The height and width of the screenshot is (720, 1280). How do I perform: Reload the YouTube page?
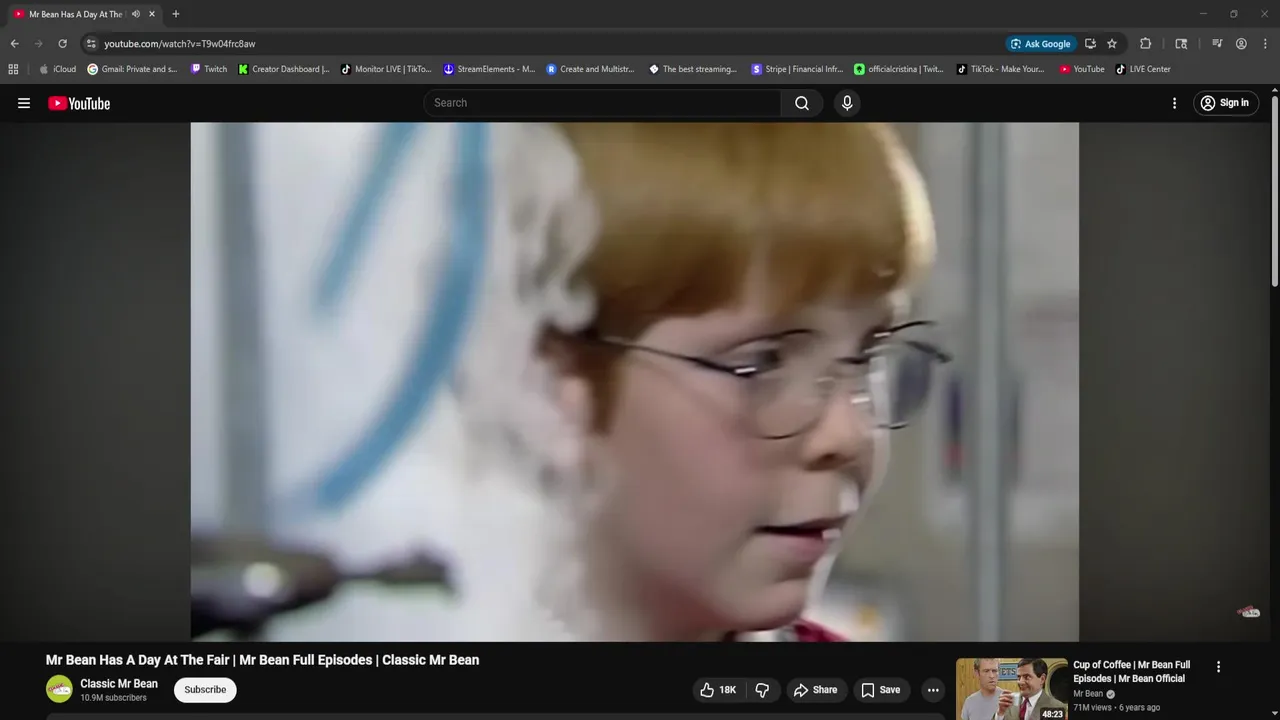pos(62,44)
